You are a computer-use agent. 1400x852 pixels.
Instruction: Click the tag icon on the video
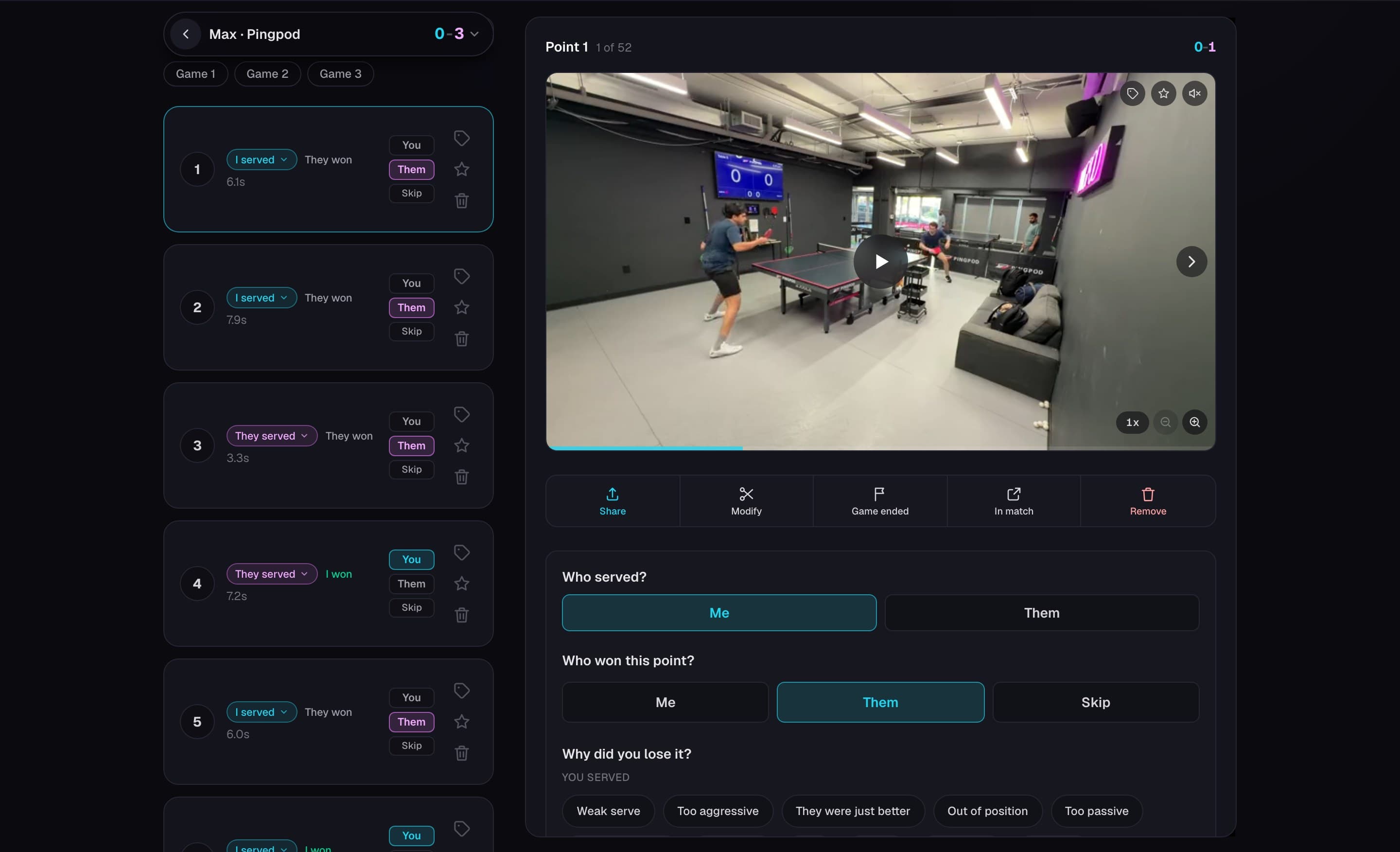[x=1132, y=93]
